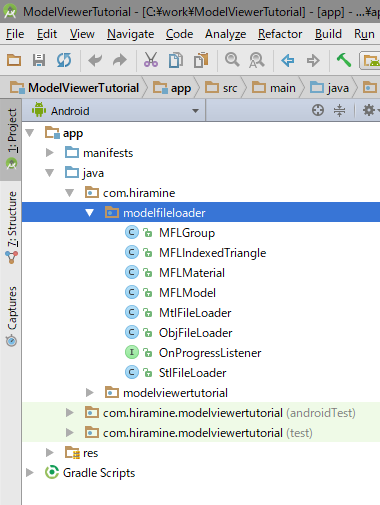
Task: Click the Paste clipboard icon
Action: (201, 60)
